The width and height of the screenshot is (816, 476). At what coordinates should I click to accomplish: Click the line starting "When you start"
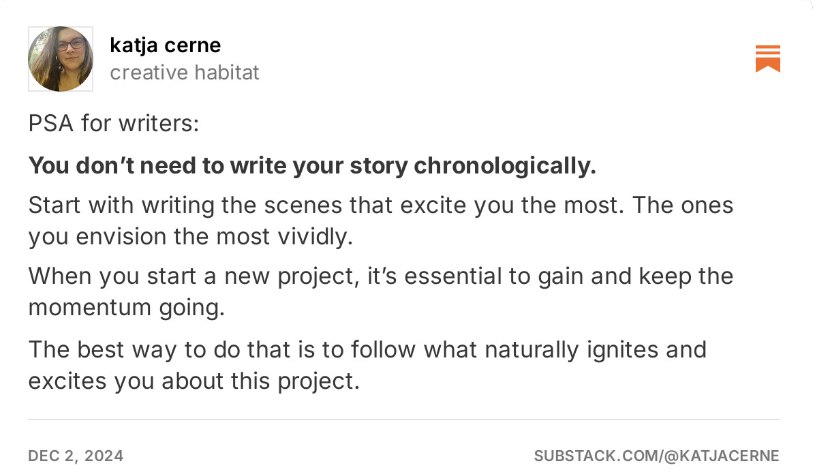coord(380,275)
